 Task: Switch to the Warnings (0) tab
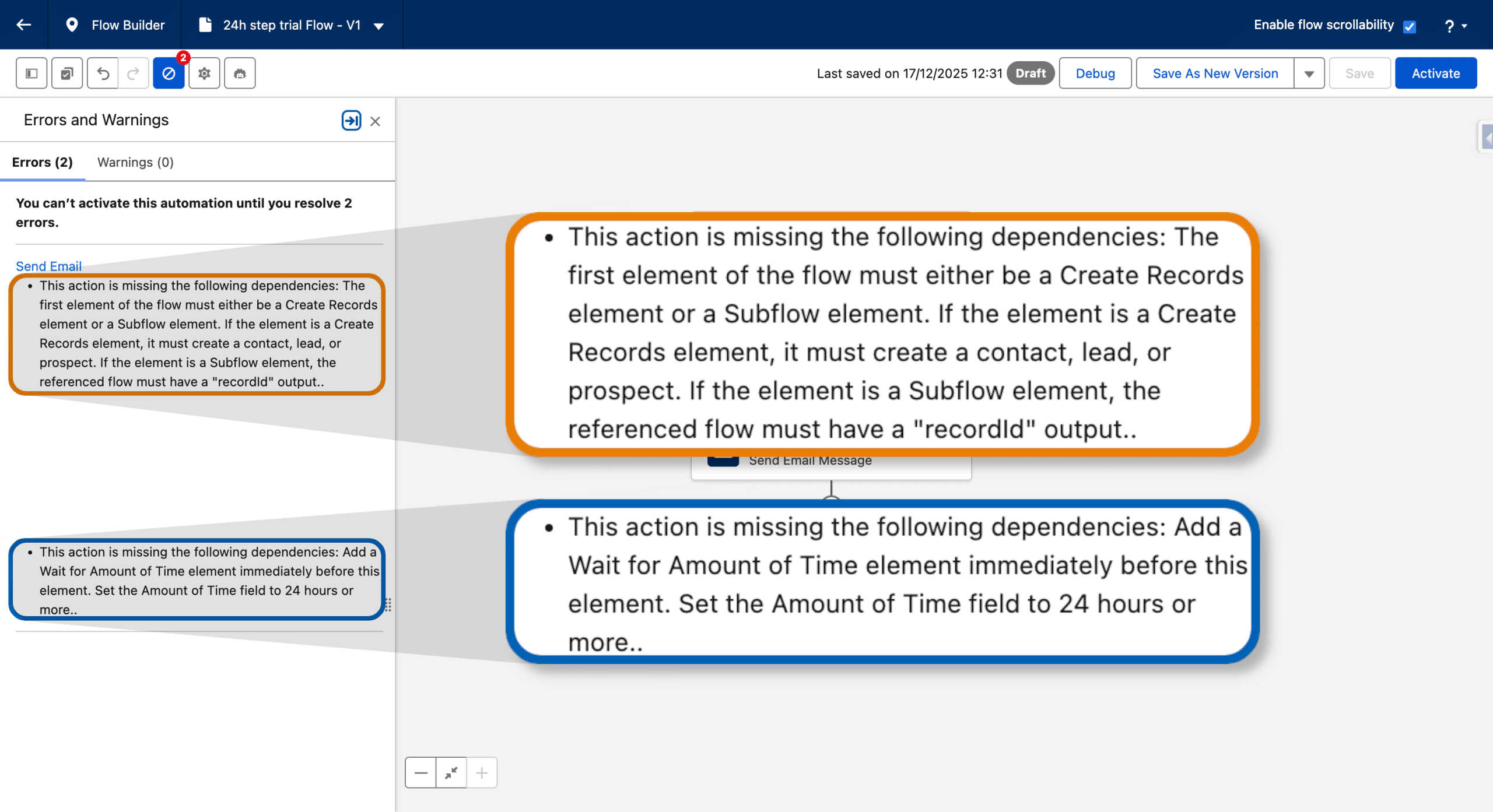pyautogui.click(x=135, y=162)
